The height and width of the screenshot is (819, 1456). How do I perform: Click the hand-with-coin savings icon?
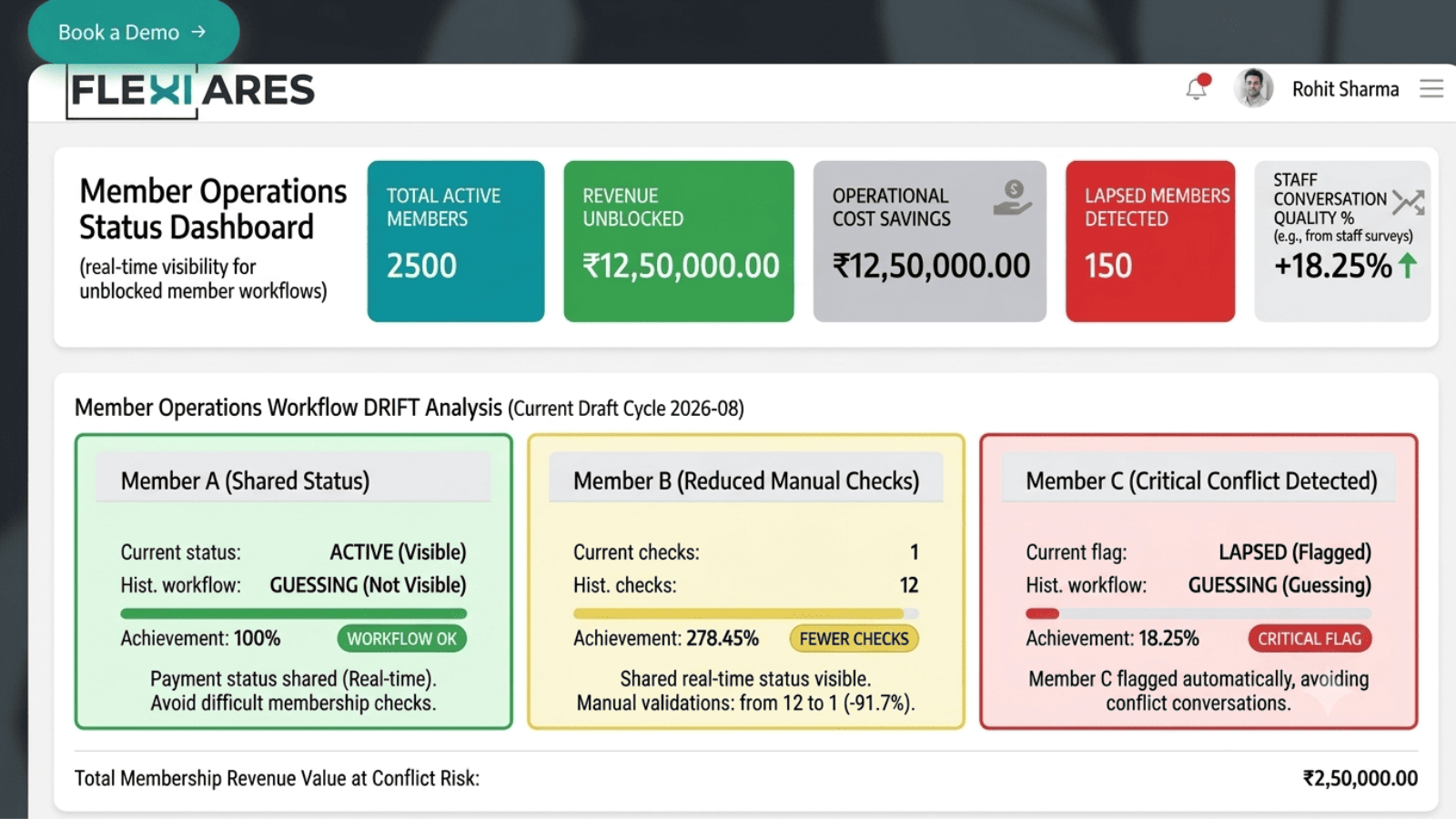pyautogui.click(x=1012, y=197)
